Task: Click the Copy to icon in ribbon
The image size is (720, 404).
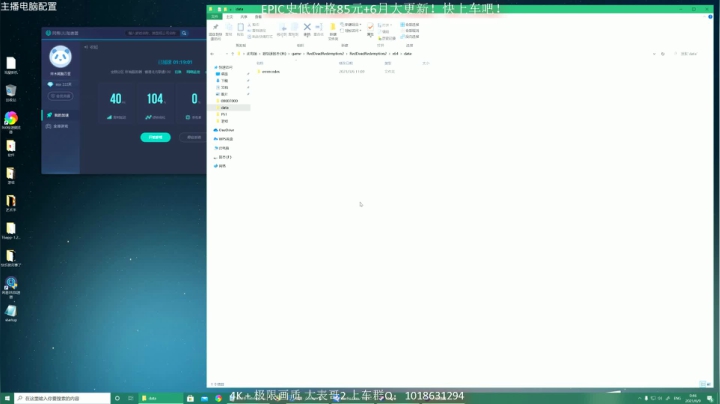Action: coord(294,29)
